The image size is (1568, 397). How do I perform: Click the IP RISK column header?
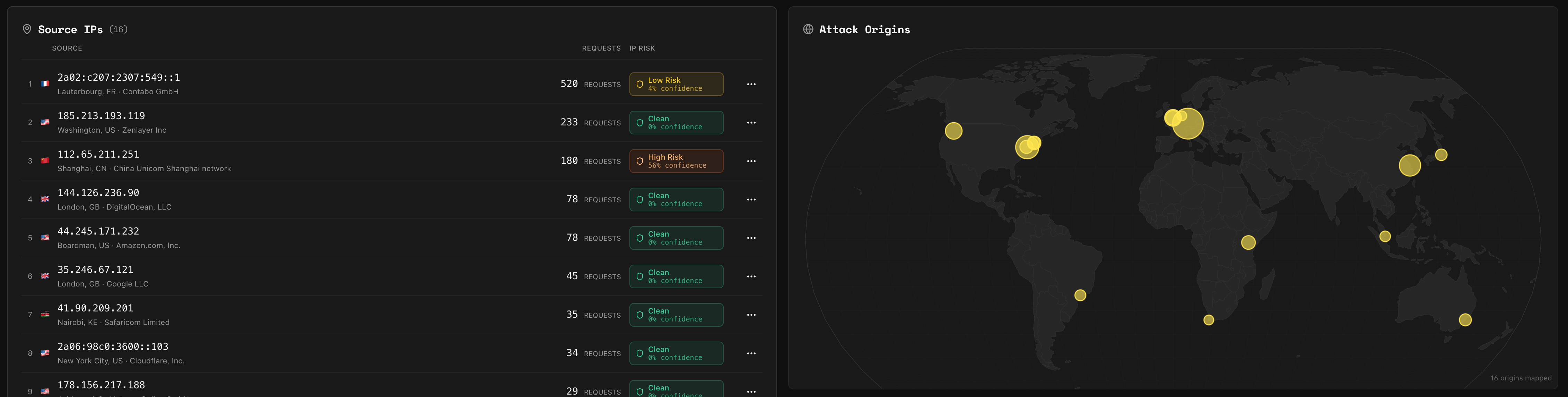point(642,48)
